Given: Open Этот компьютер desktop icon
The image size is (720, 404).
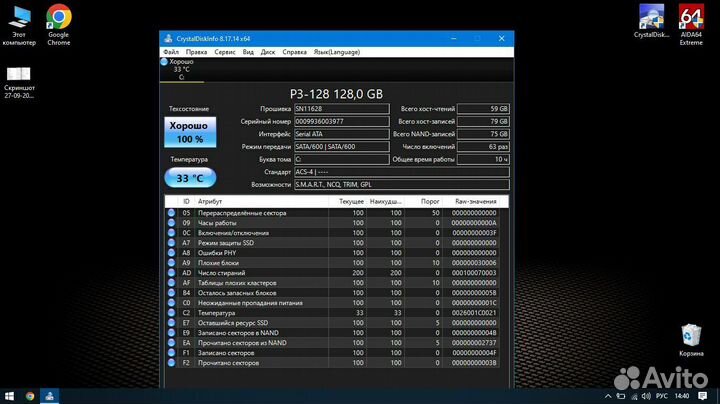Looking at the screenshot, I should click(x=19, y=25).
